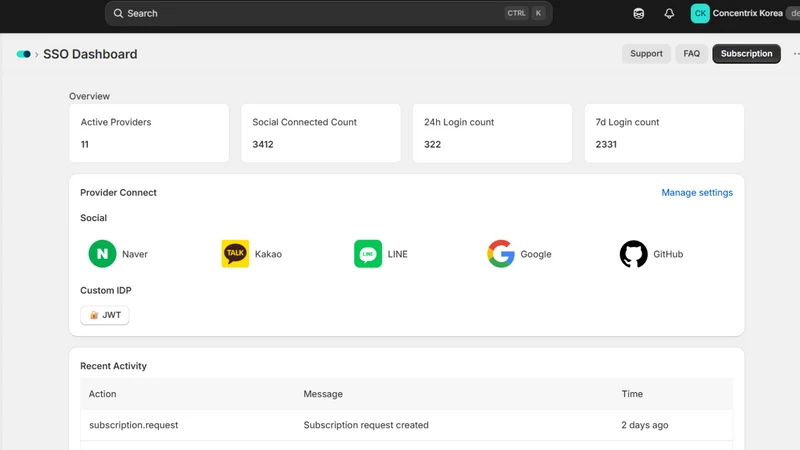Select the Kakao Talk provider icon
800x450 pixels.
235,254
